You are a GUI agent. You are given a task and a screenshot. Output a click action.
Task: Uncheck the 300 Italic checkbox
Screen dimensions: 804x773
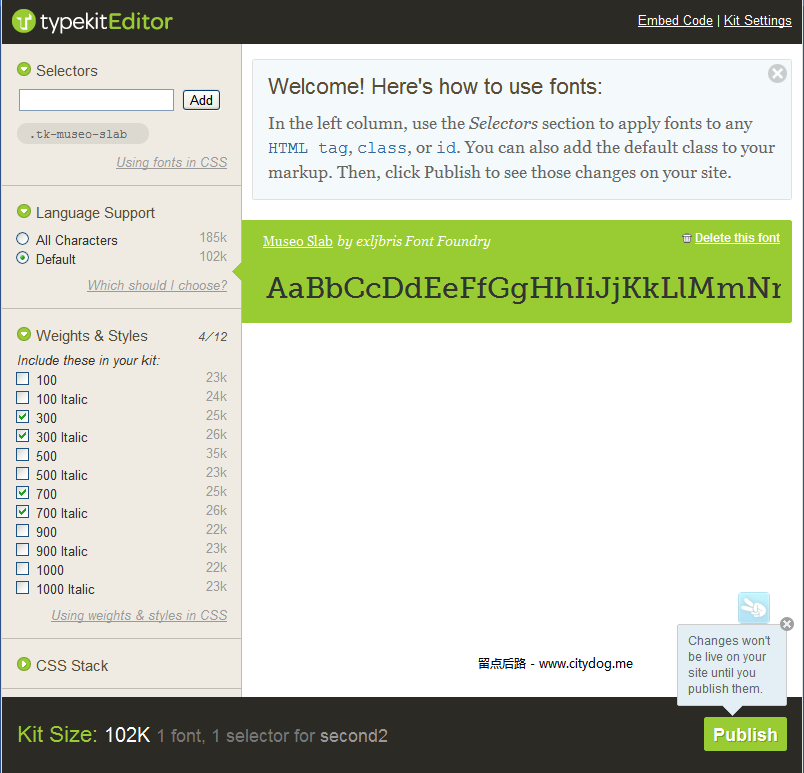coord(23,436)
